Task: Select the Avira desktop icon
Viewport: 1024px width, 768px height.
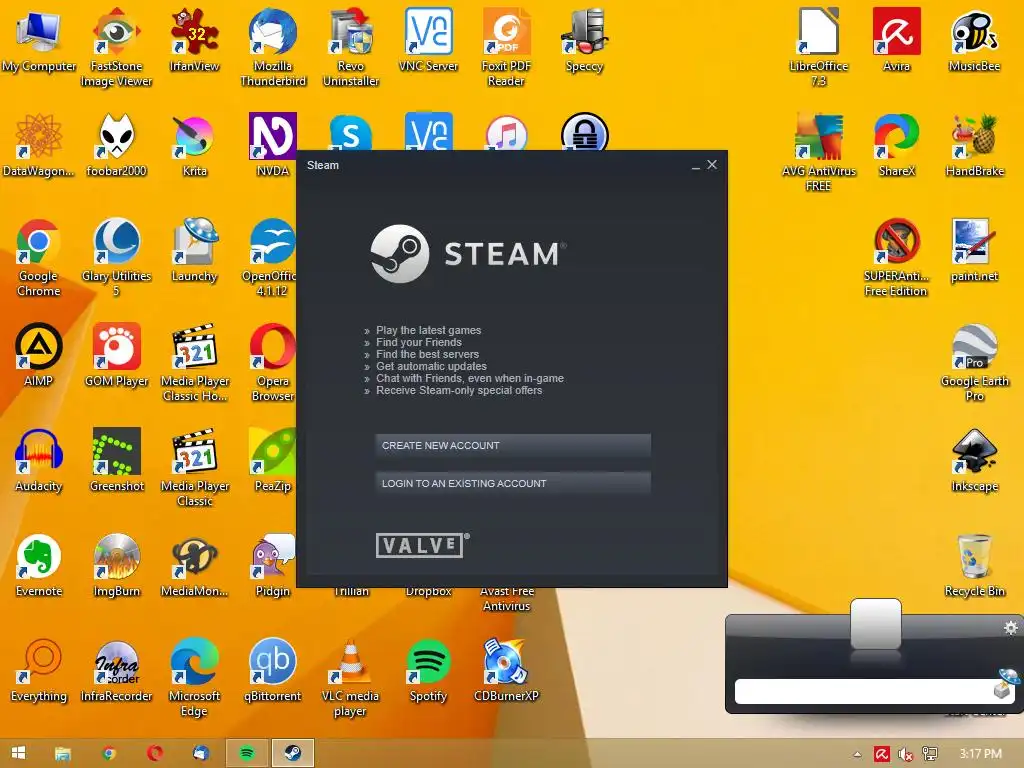Action: coord(897,40)
